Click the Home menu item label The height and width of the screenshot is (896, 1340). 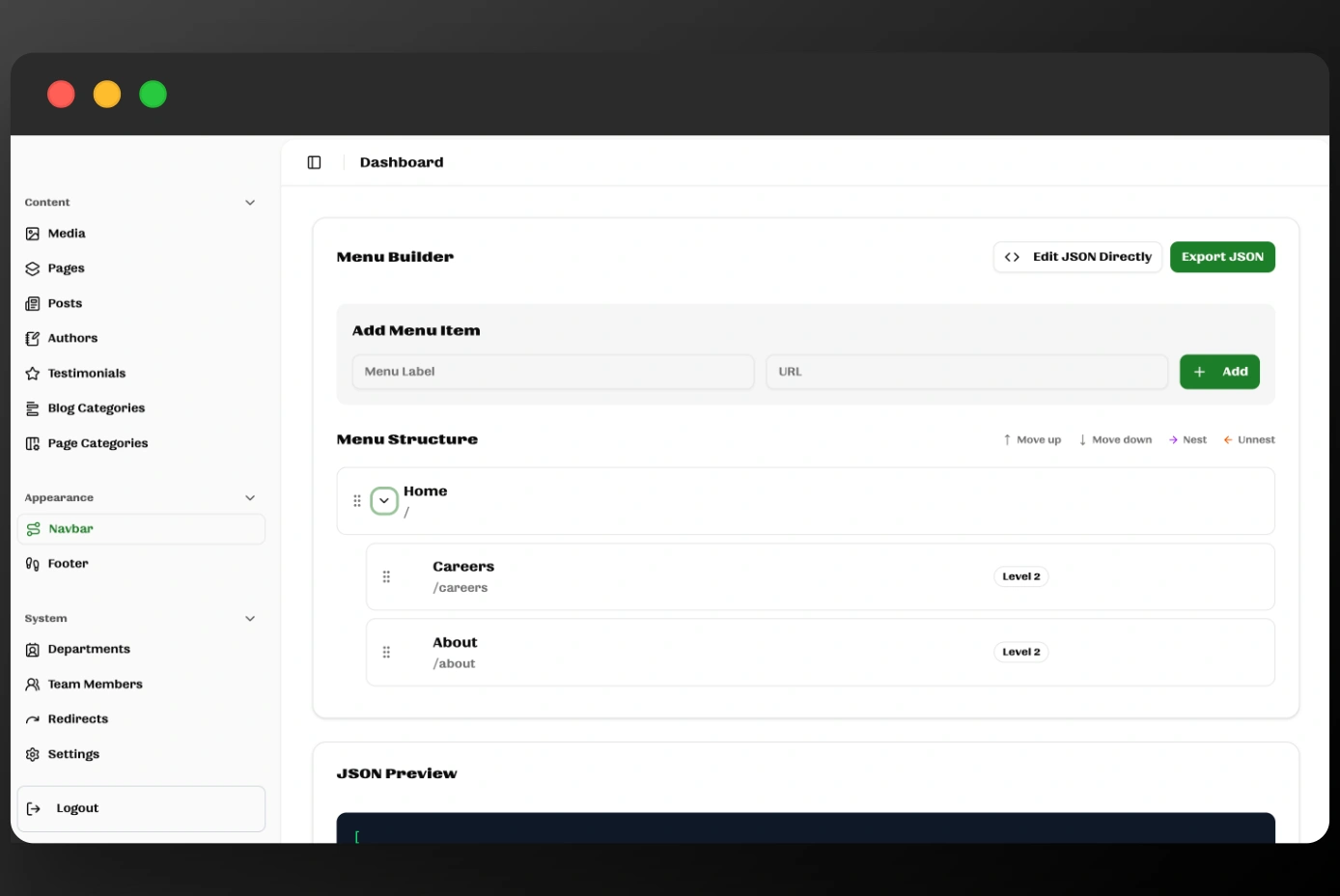(426, 491)
